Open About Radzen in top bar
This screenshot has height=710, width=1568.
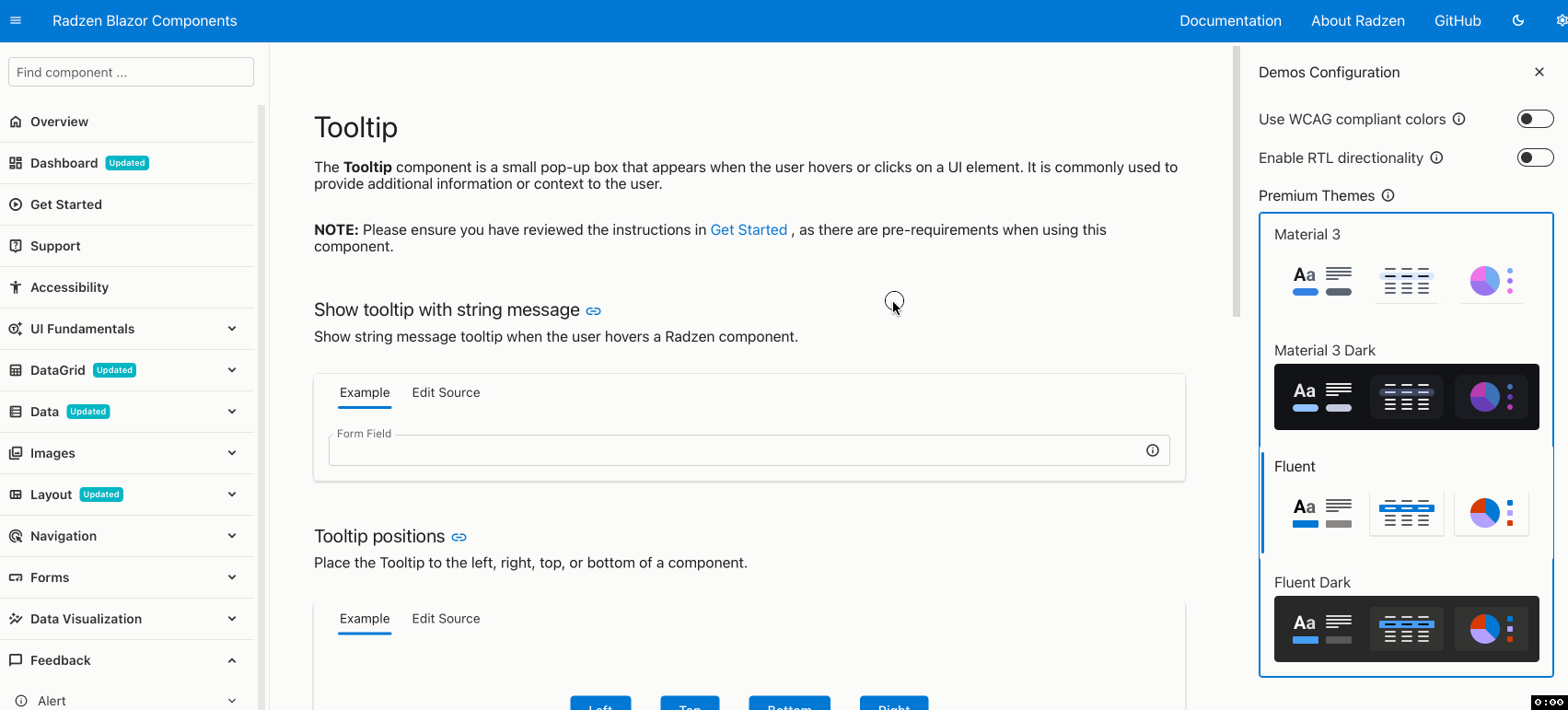point(1358,20)
